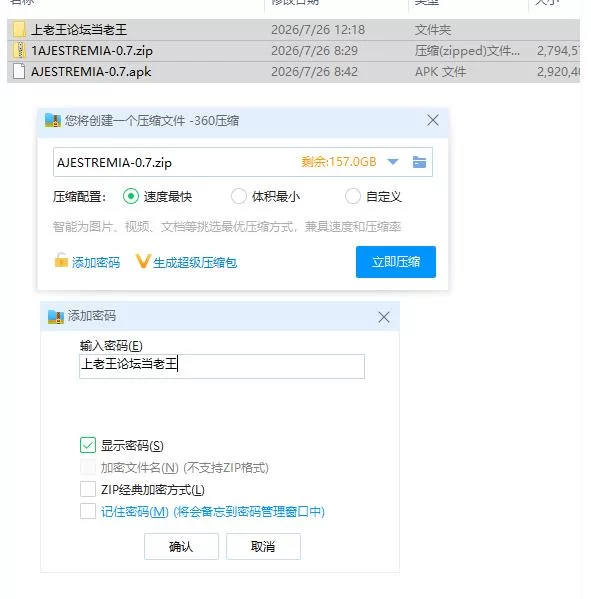Click the V icon for super archive
591x599 pixels.
point(143,261)
